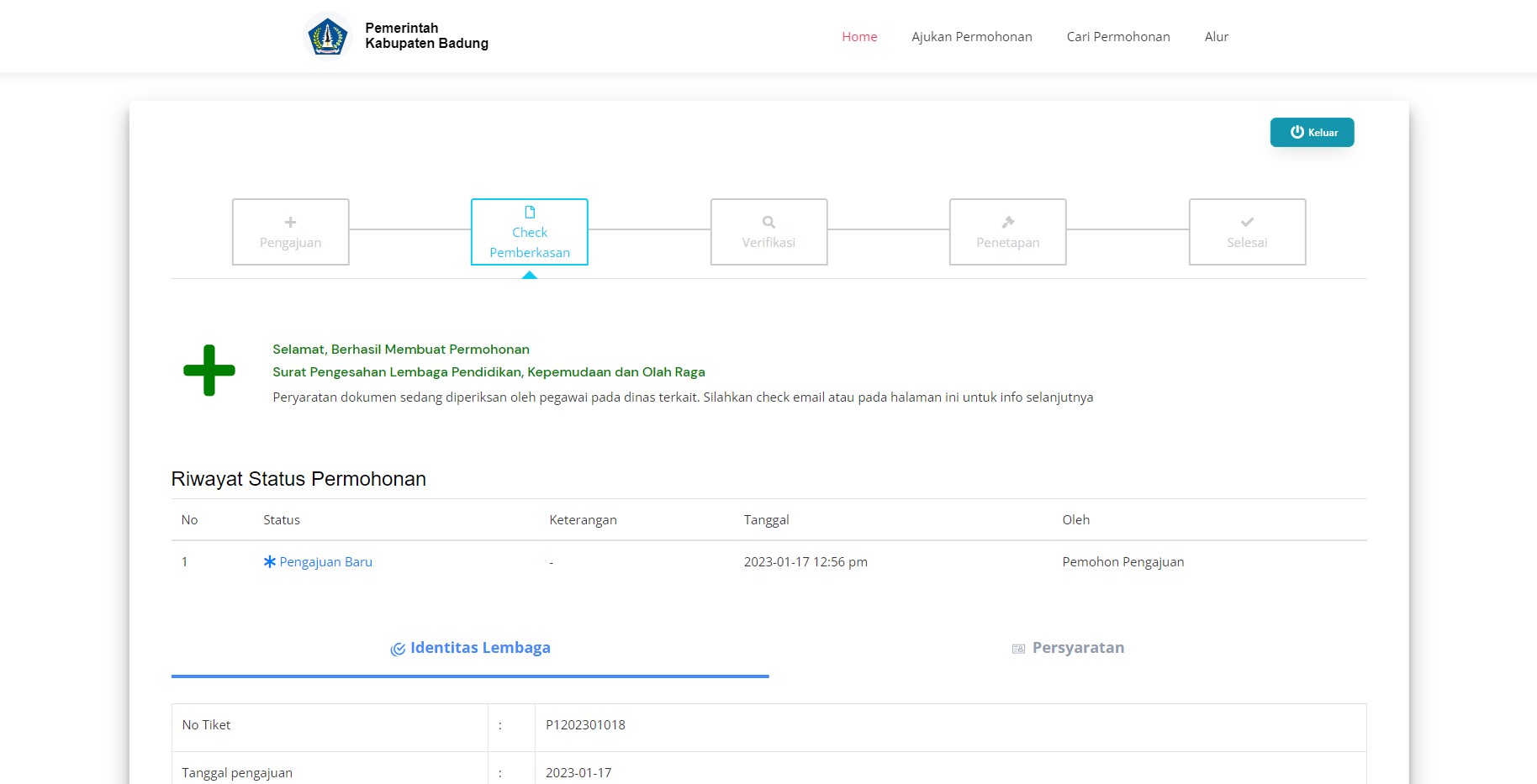
Task: Open the Home menu item
Action: click(859, 37)
